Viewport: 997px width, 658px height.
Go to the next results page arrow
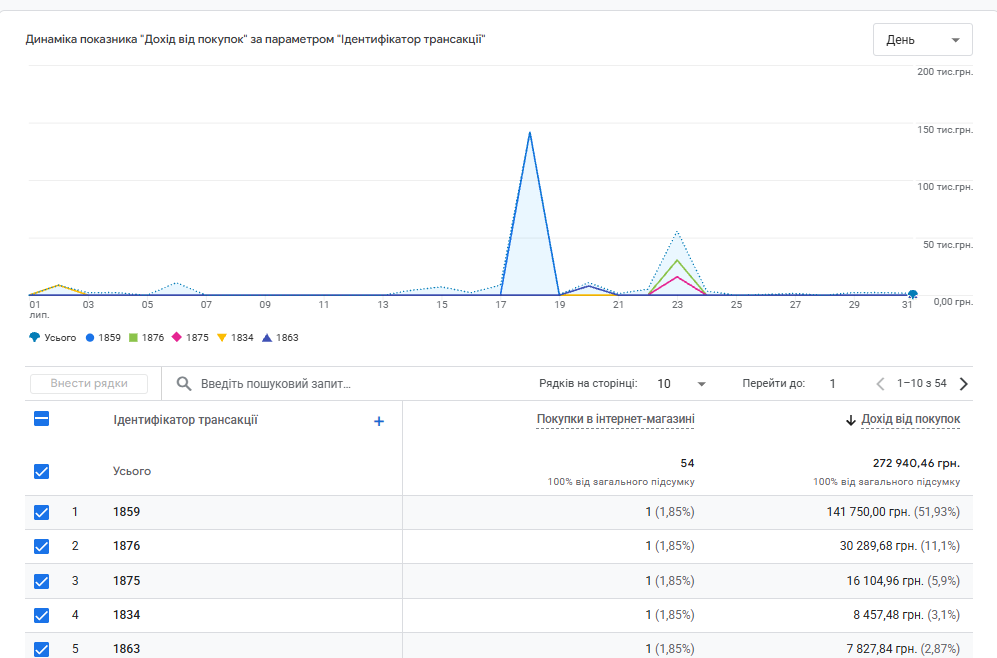pos(963,383)
